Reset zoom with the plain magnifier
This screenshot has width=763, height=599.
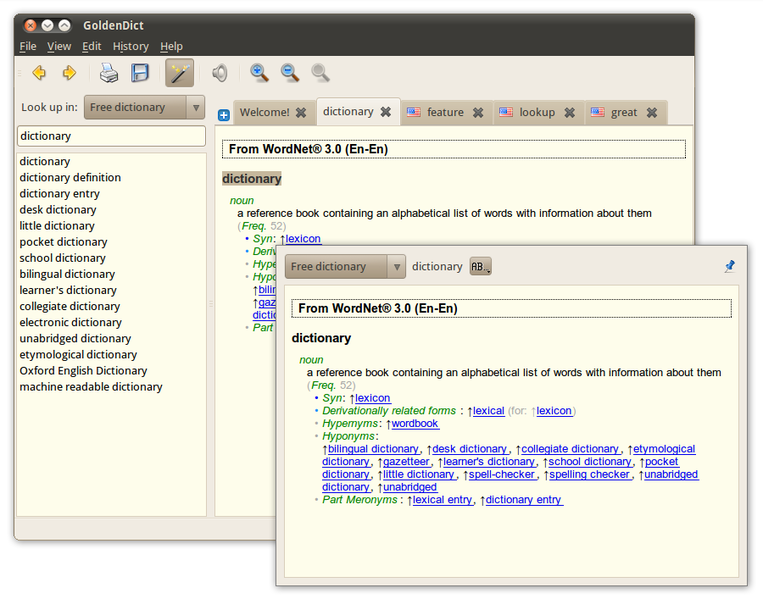[320, 73]
